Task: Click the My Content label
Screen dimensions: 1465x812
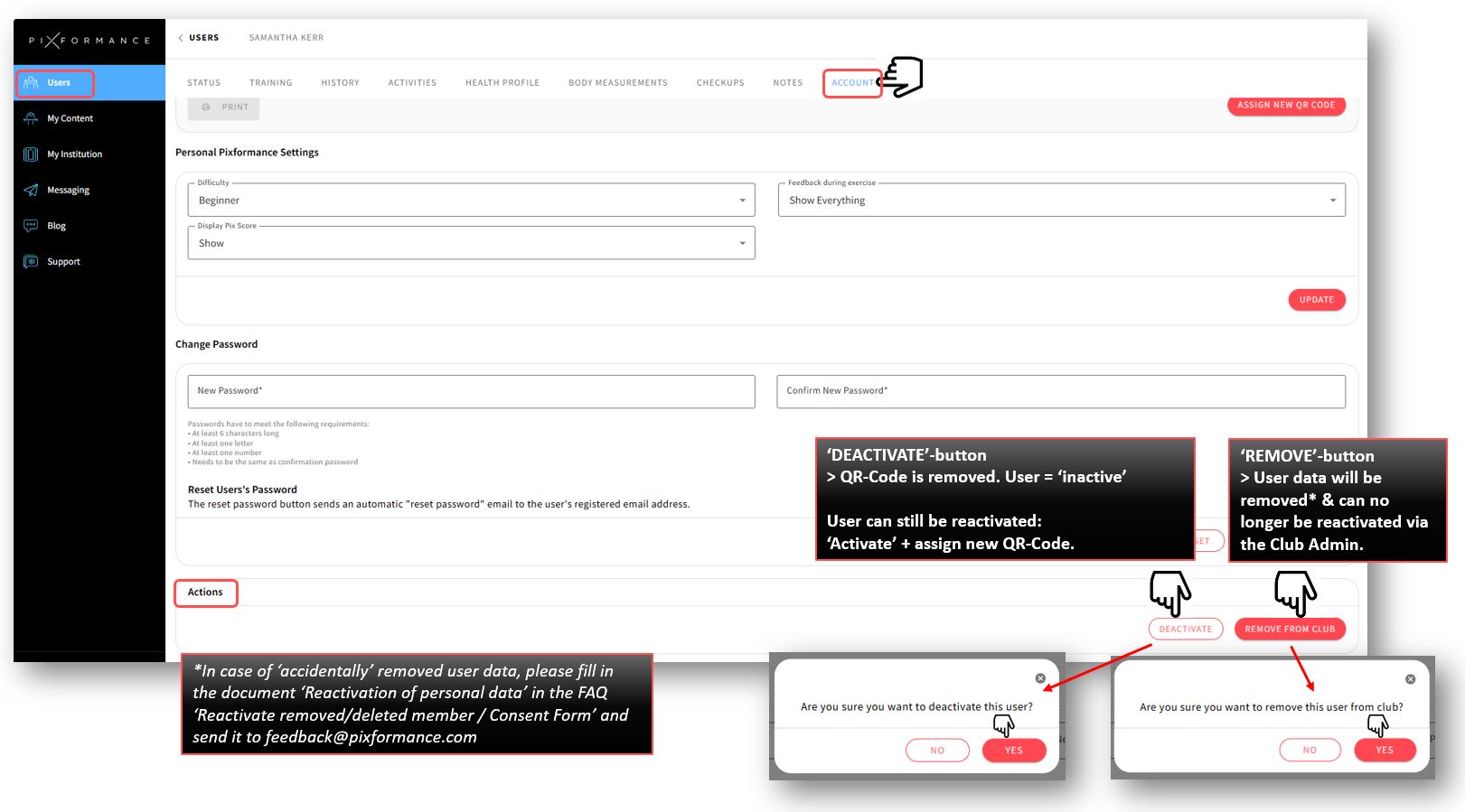Action: (x=70, y=118)
